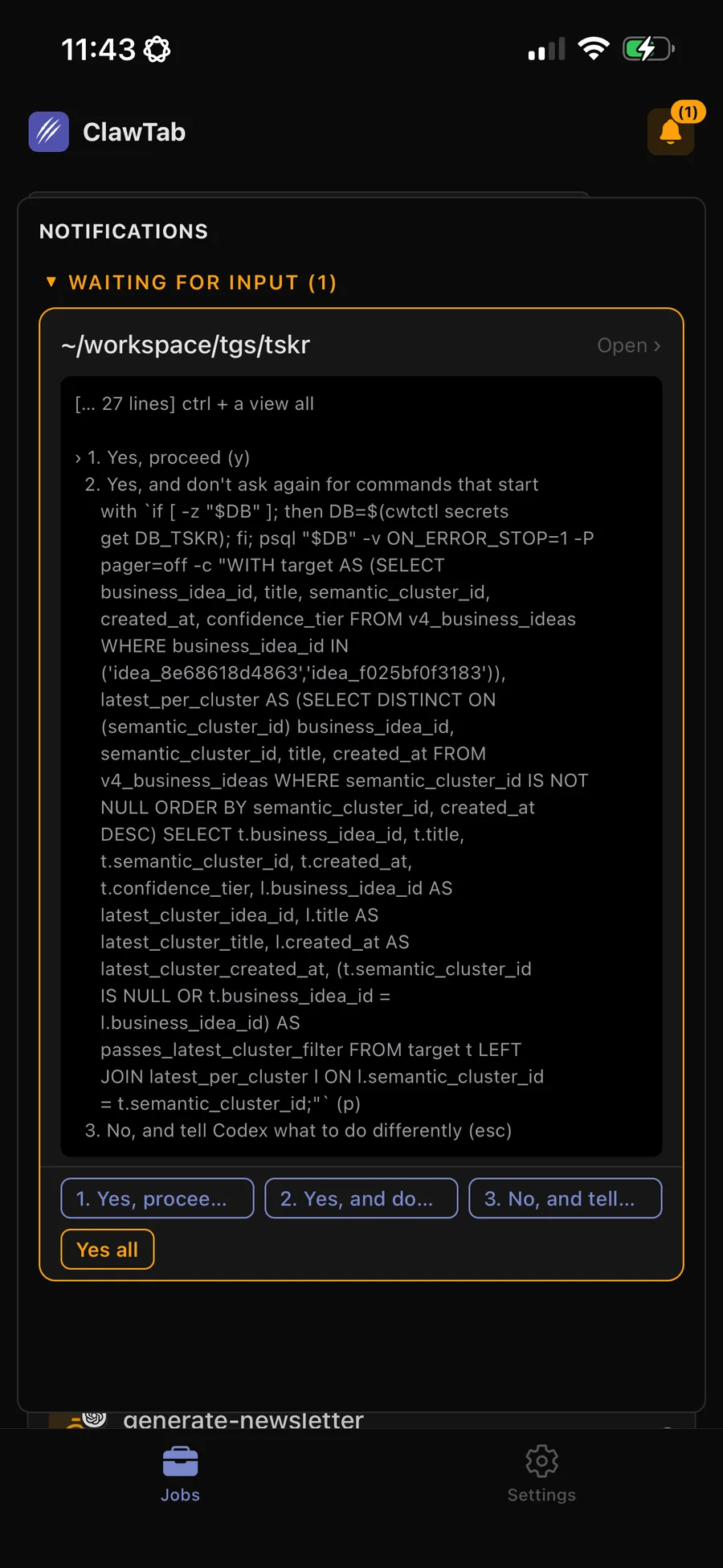Tap the WiFi status icon

point(594,49)
